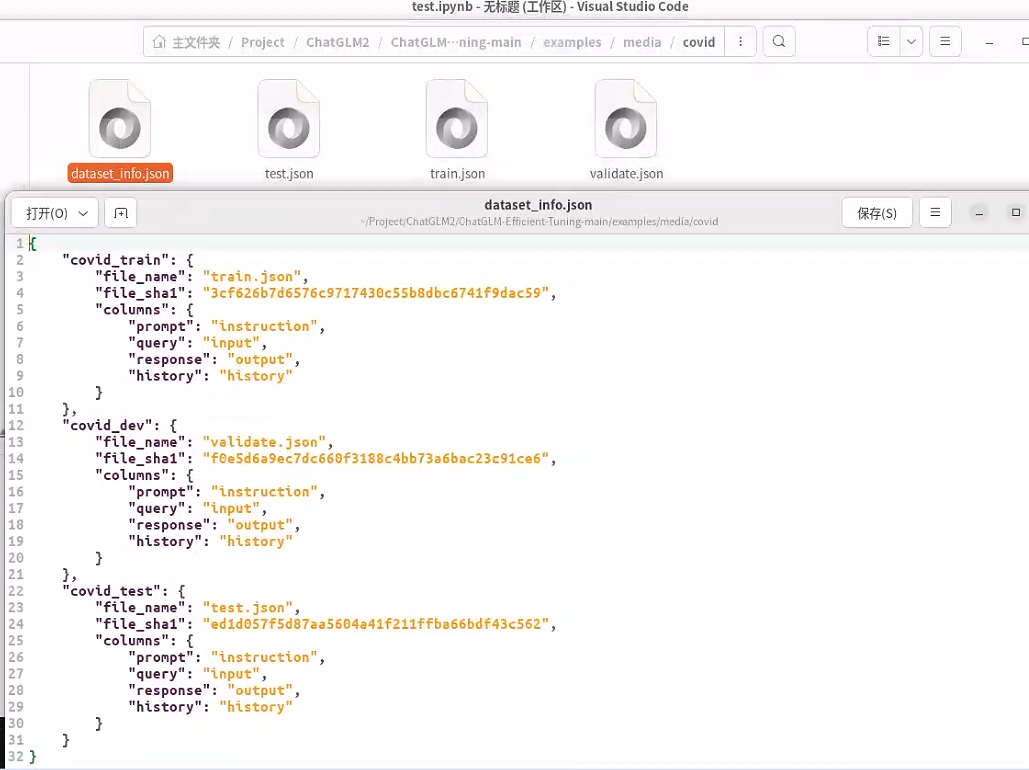Jump to the examples folder breadcrumb
Viewport: 1029px width, 770px height.
572,42
